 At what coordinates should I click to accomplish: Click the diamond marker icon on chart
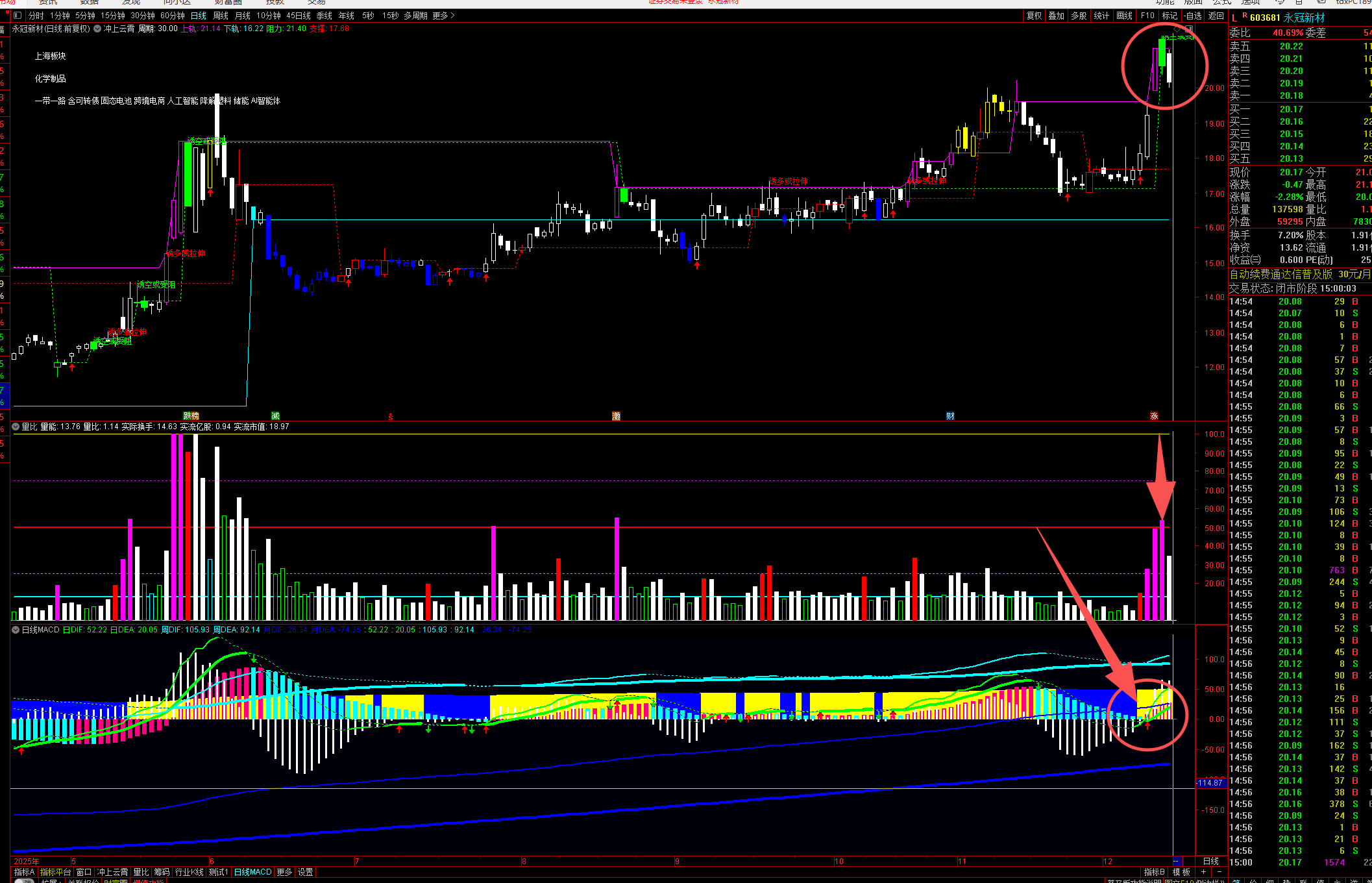tap(1177, 29)
